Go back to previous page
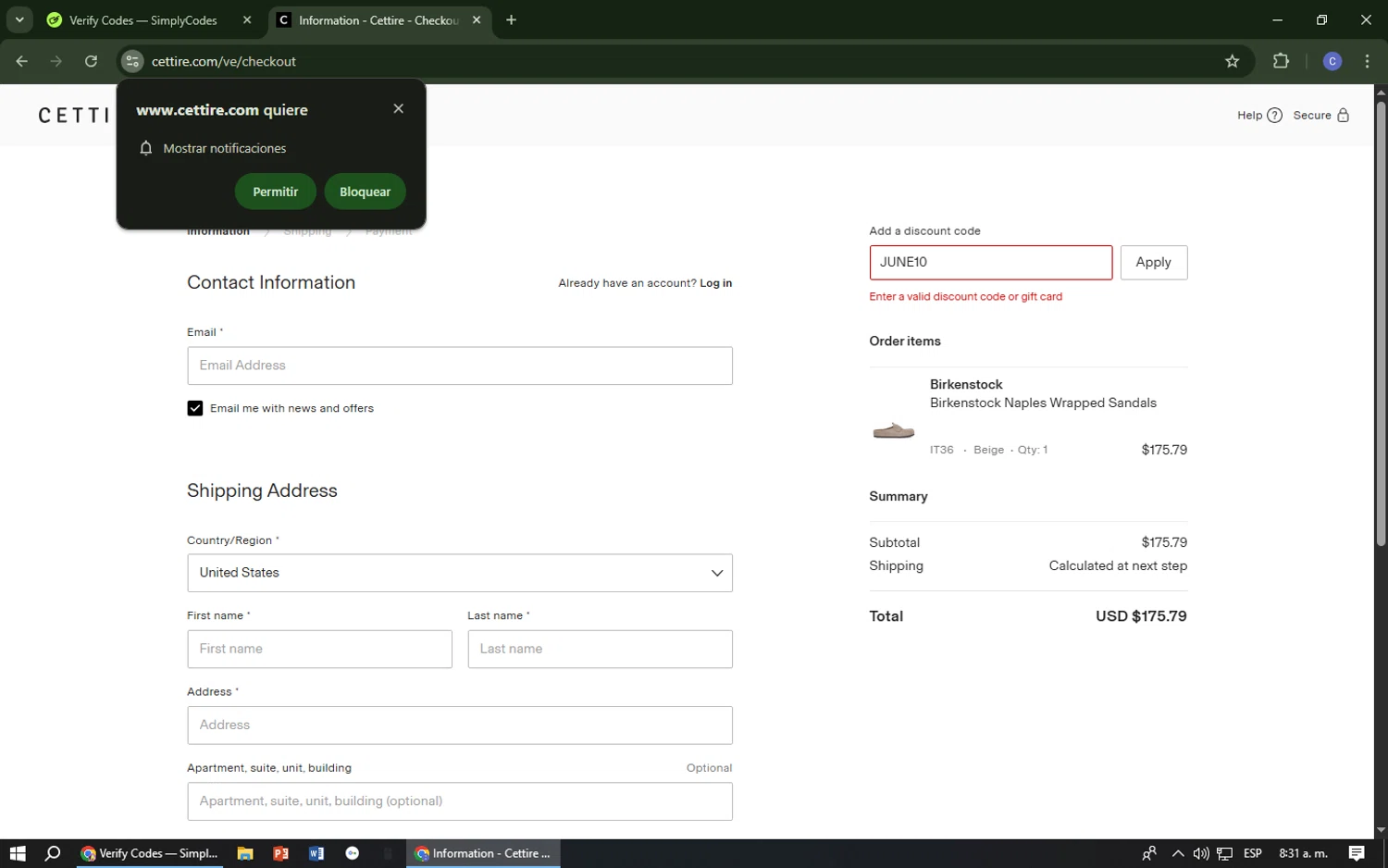Image resolution: width=1388 pixels, height=868 pixels. [22, 61]
